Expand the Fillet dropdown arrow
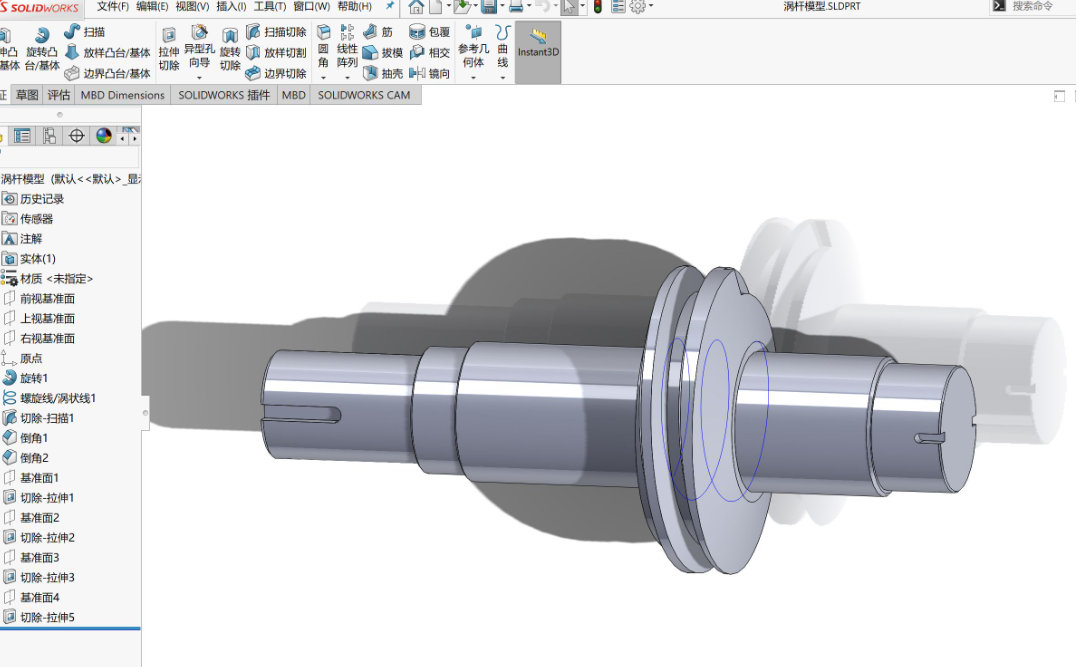 323,78
